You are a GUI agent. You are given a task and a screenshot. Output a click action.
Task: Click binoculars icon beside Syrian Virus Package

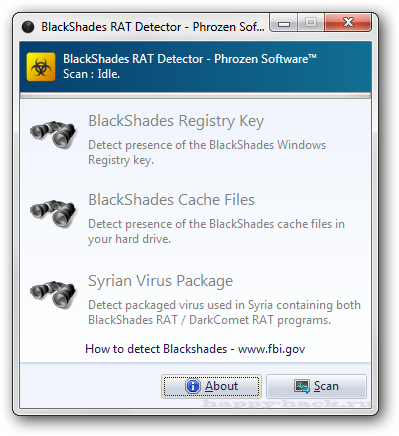coord(53,294)
